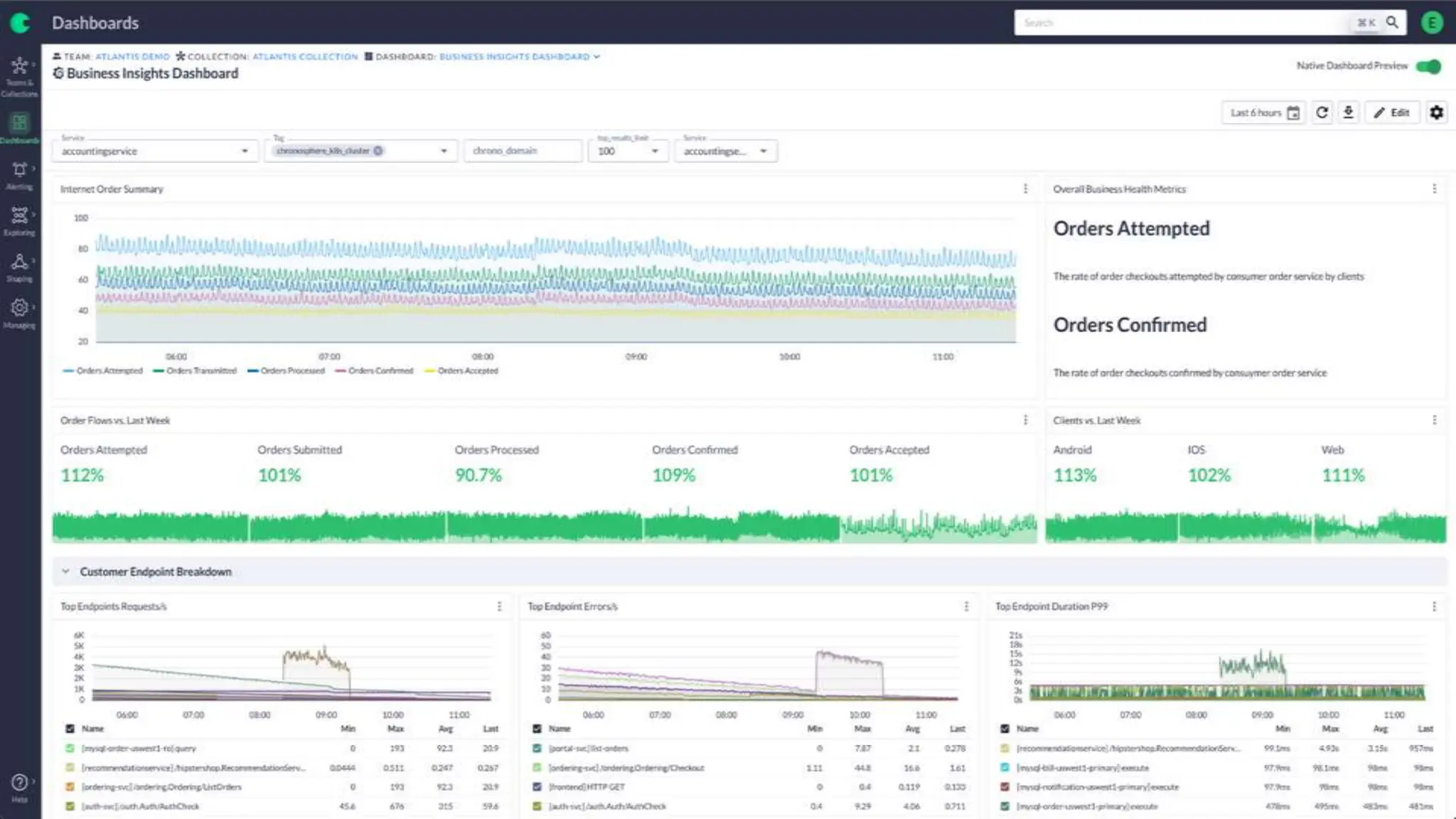The width and height of the screenshot is (1456, 819).
Task: Open Business Insights Dashboard breadcrumb dropdown
Action: coord(596,57)
